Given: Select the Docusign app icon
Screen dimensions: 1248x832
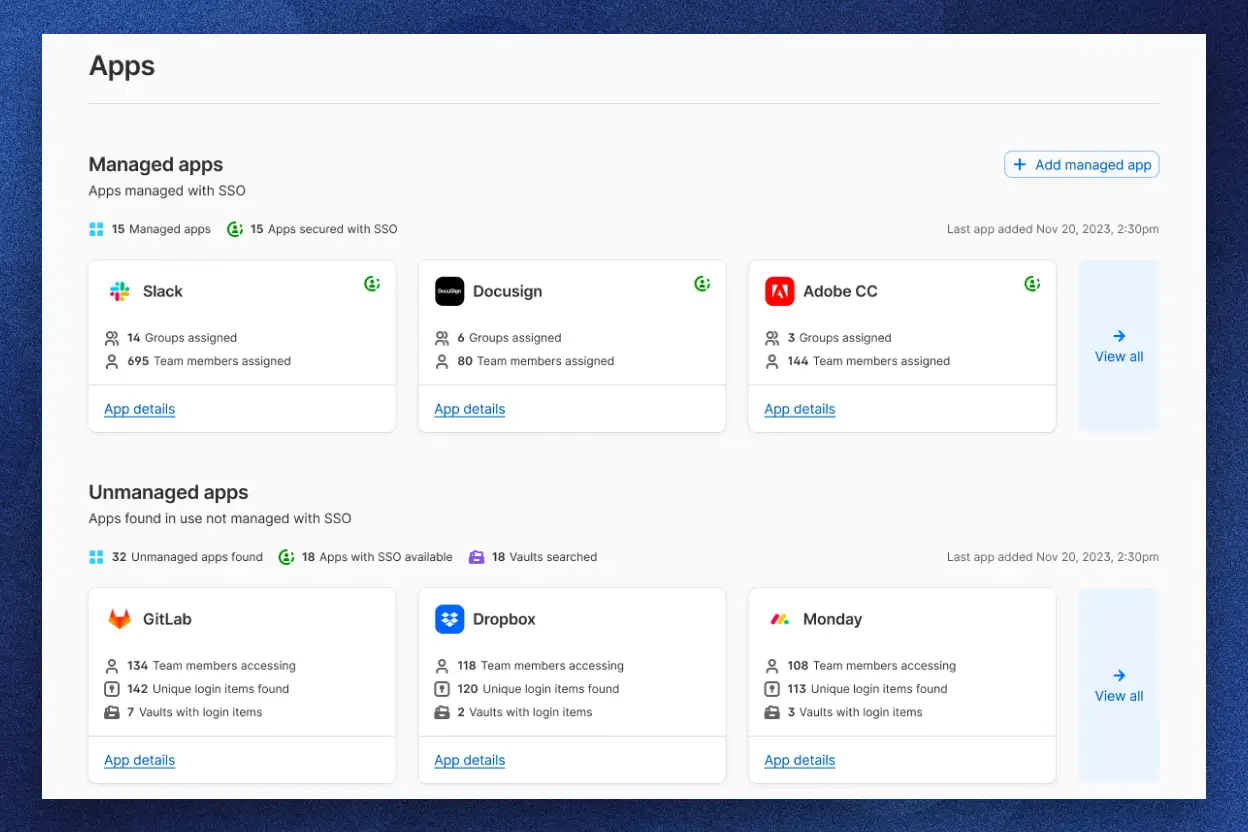Looking at the screenshot, I should coord(449,291).
